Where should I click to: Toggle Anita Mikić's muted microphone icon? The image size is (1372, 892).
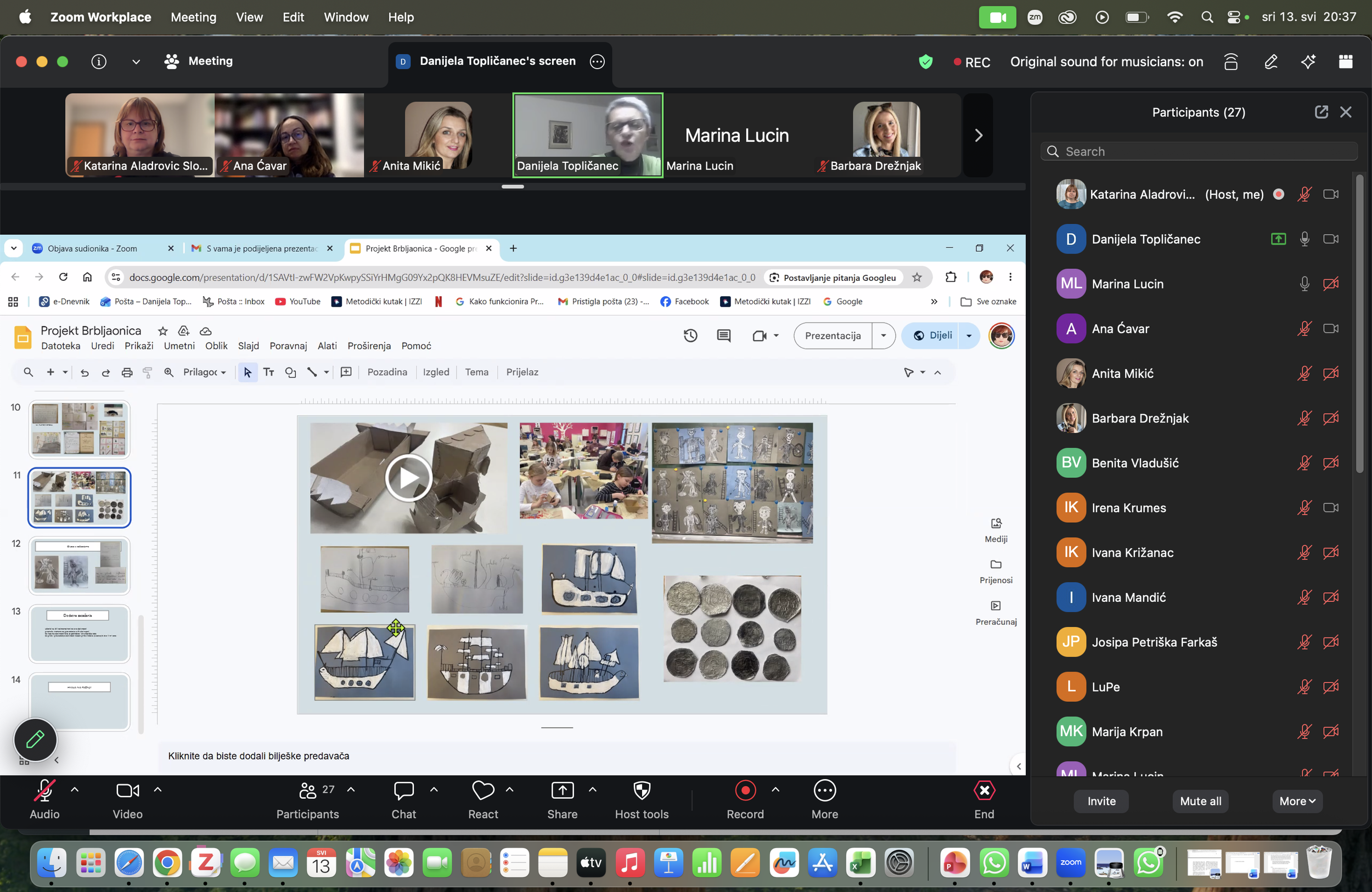[1304, 374]
